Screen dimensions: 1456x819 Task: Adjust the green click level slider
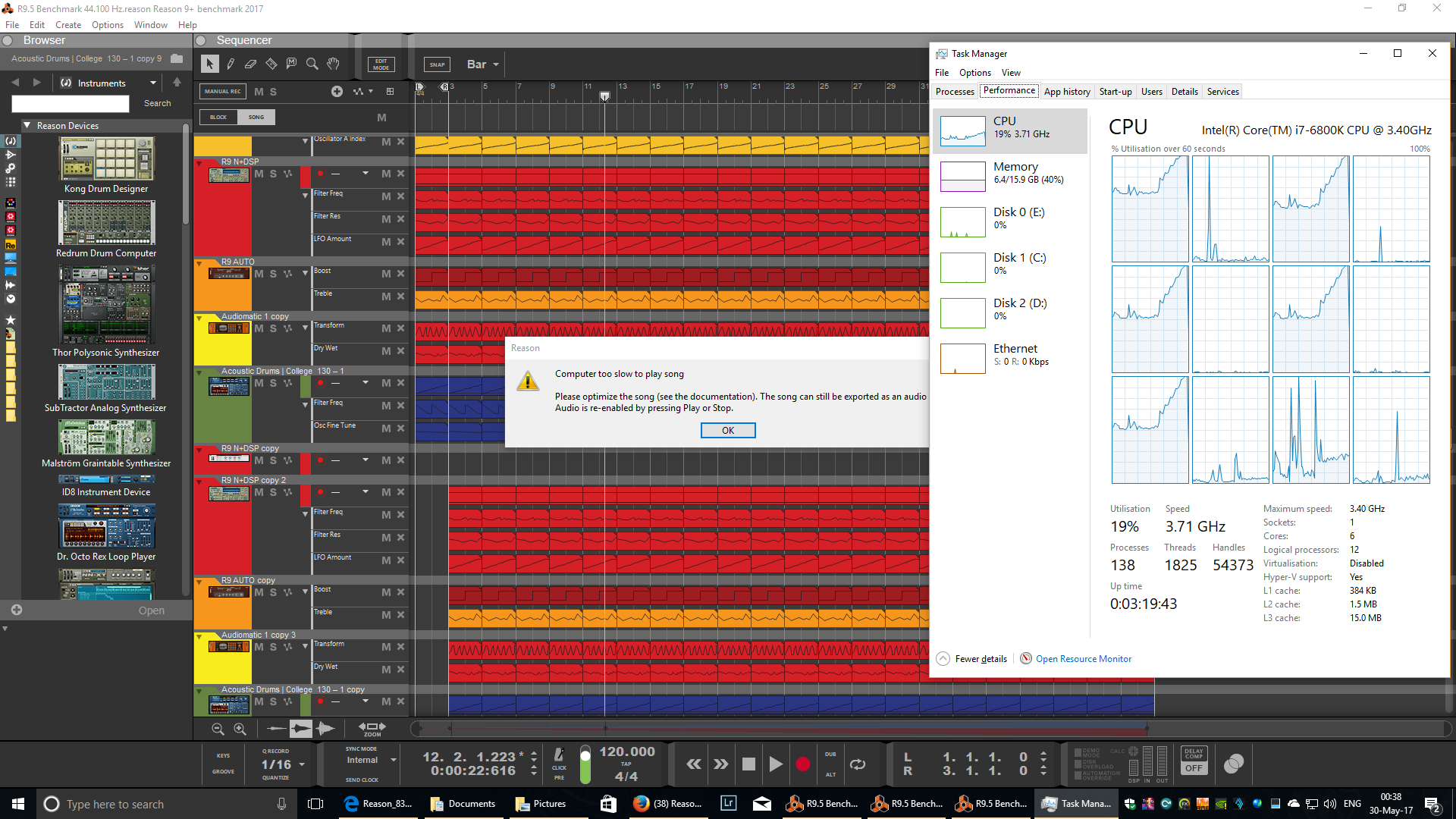coord(585,764)
